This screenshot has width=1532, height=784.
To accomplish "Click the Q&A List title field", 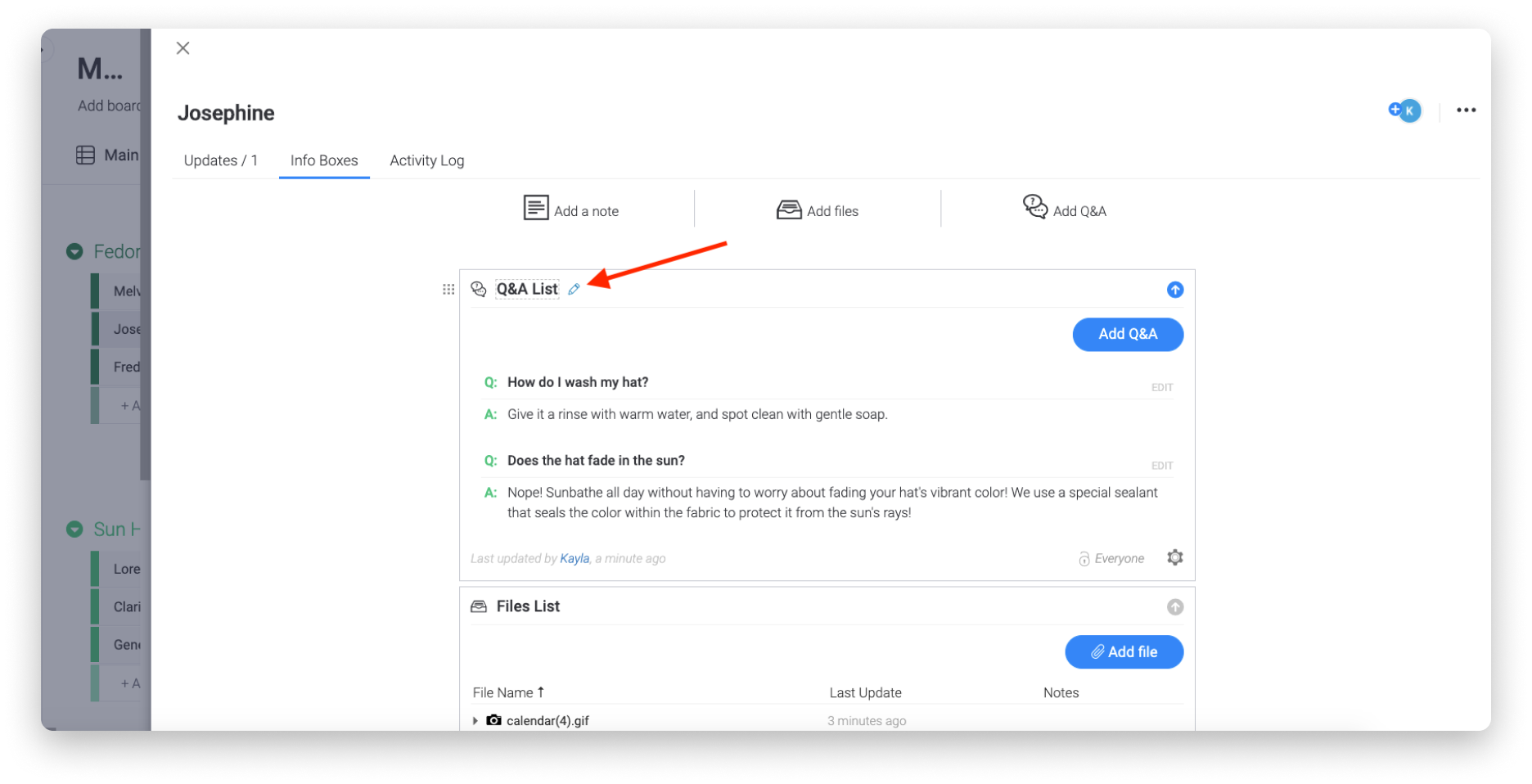I will point(527,289).
